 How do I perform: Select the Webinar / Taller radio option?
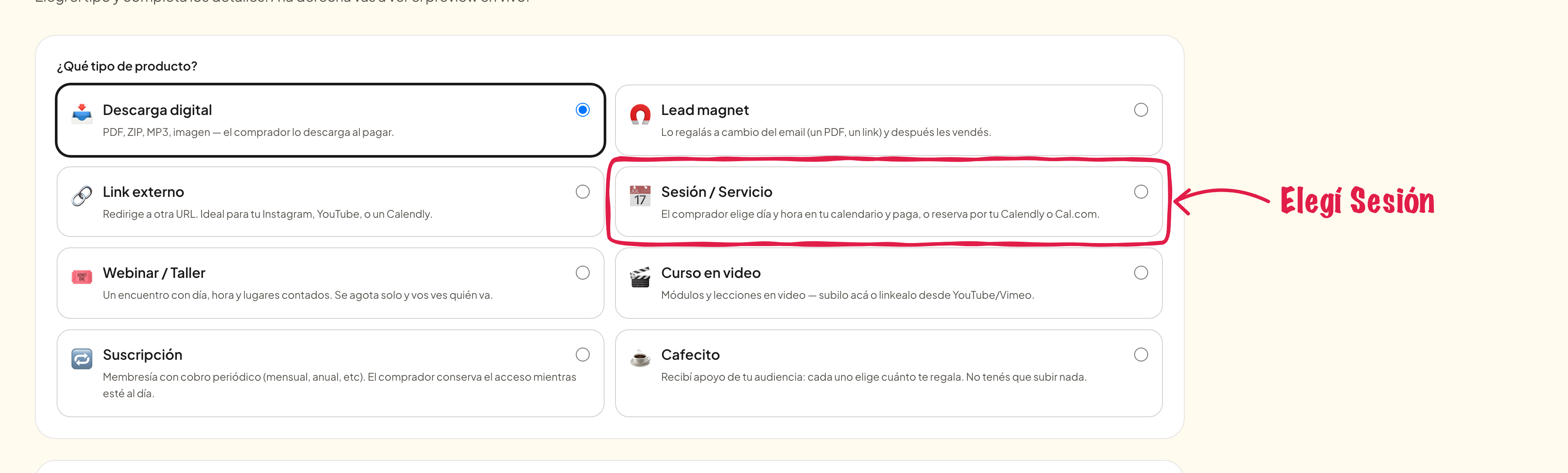582,273
